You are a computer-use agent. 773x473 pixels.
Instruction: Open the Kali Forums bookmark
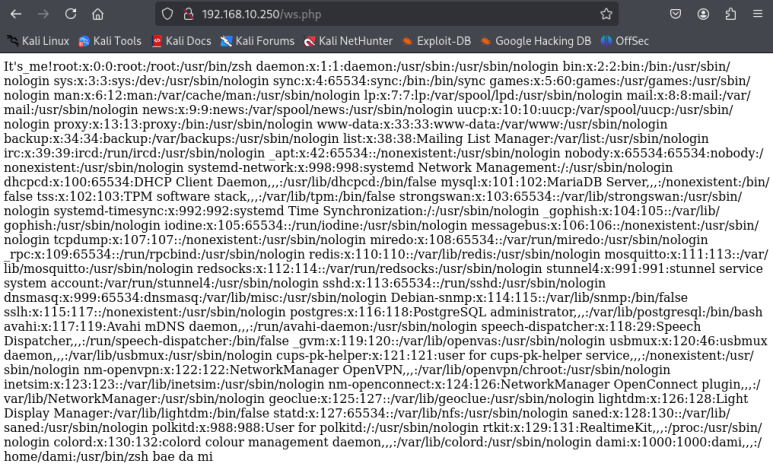(257, 41)
